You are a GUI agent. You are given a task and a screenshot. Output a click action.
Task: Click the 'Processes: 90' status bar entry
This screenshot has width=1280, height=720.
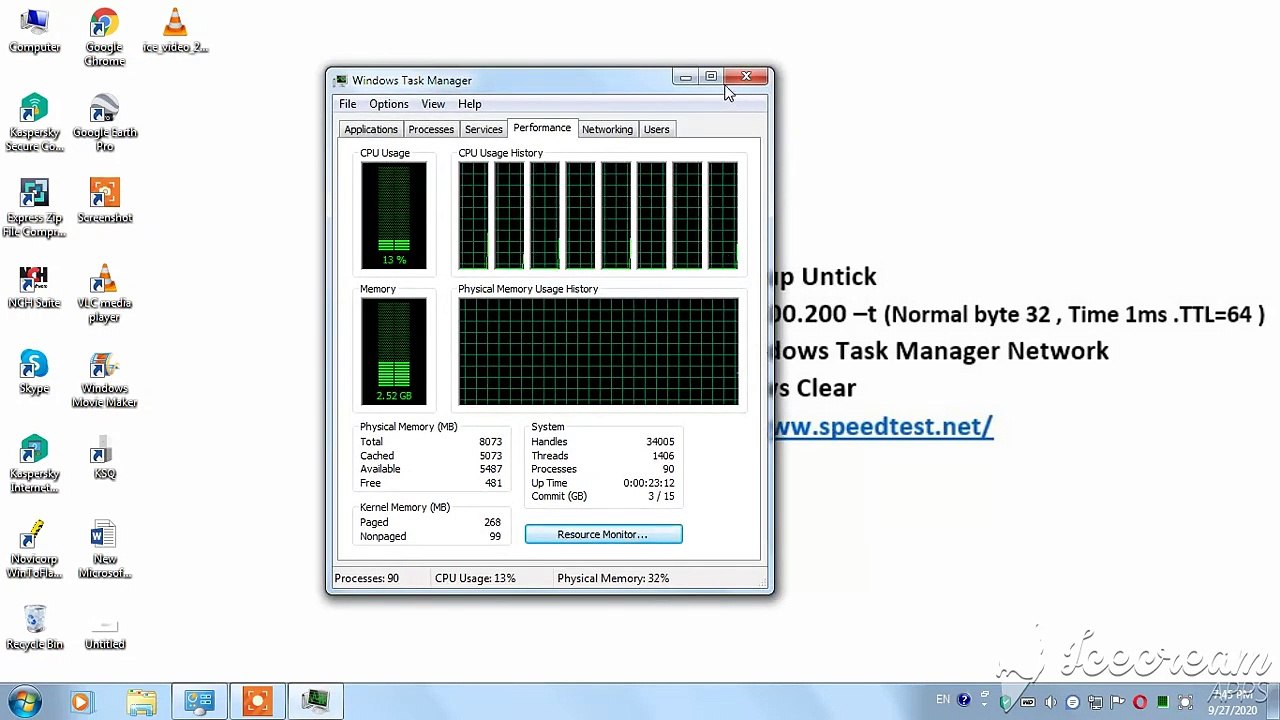click(366, 578)
